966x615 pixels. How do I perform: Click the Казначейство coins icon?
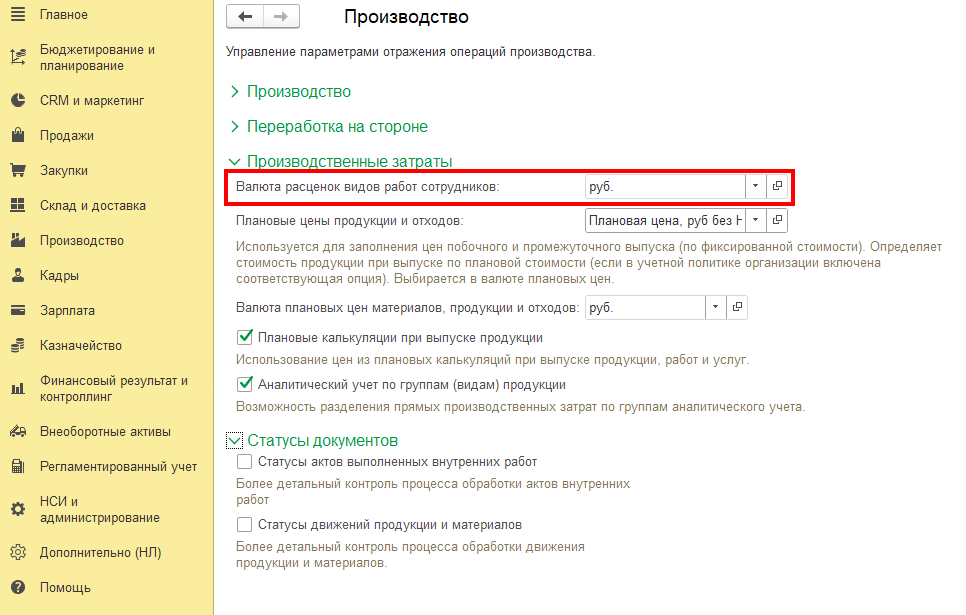coord(18,345)
